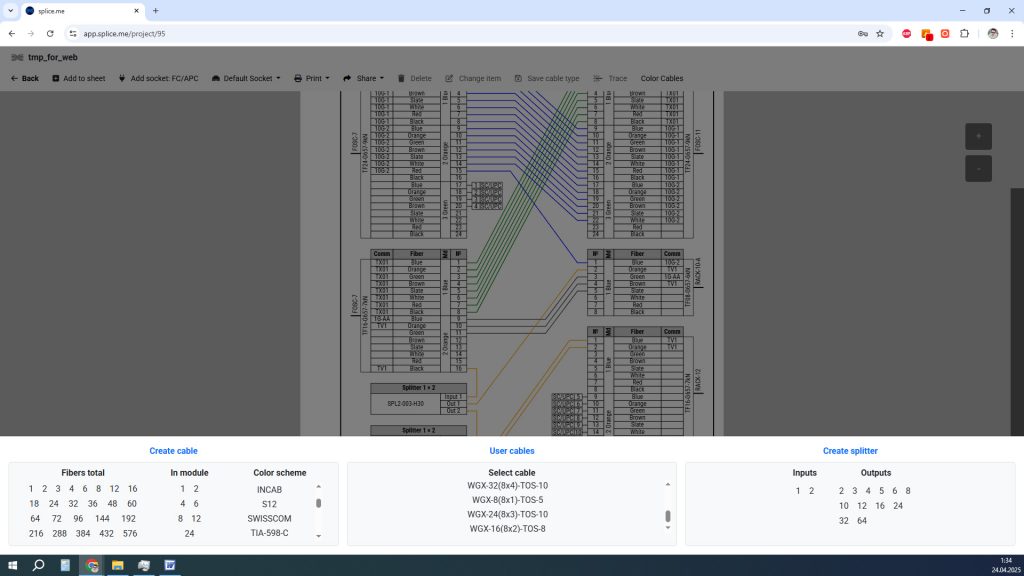This screenshot has height=576, width=1024.
Task: Click the browser back arrow
Action: [x=12, y=33]
